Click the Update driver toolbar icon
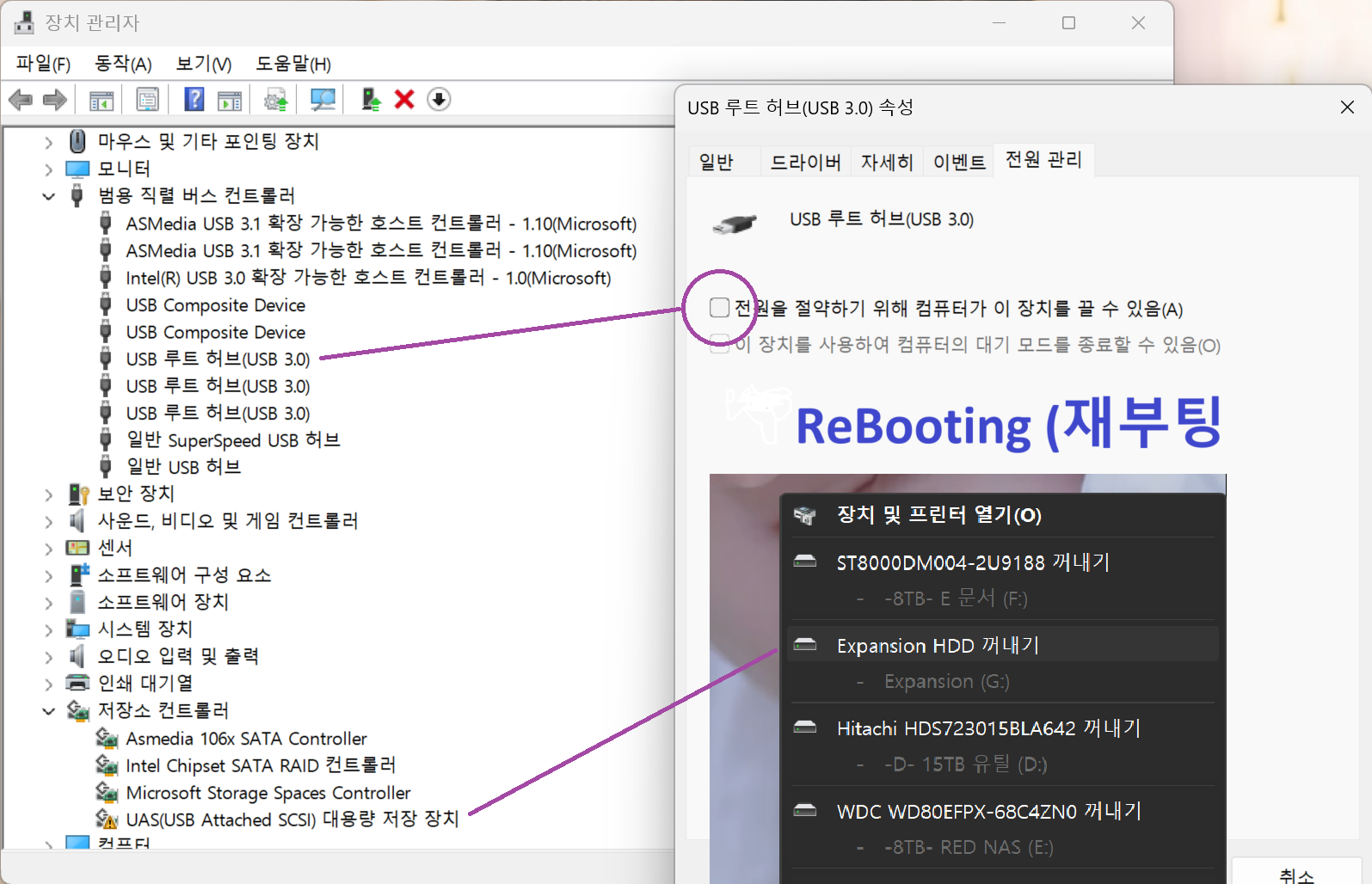 tap(275, 100)
